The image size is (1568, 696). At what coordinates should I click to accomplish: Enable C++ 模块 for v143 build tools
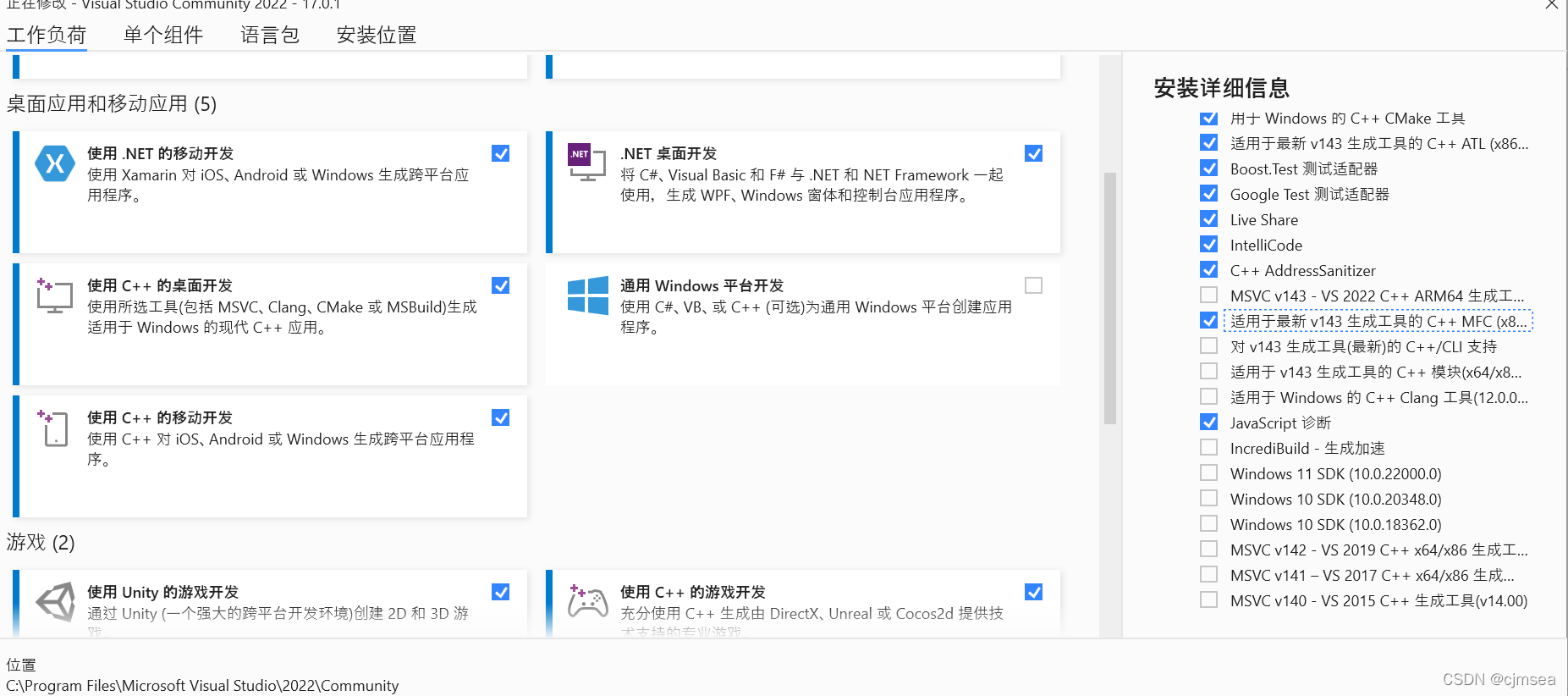(1209, 371)
